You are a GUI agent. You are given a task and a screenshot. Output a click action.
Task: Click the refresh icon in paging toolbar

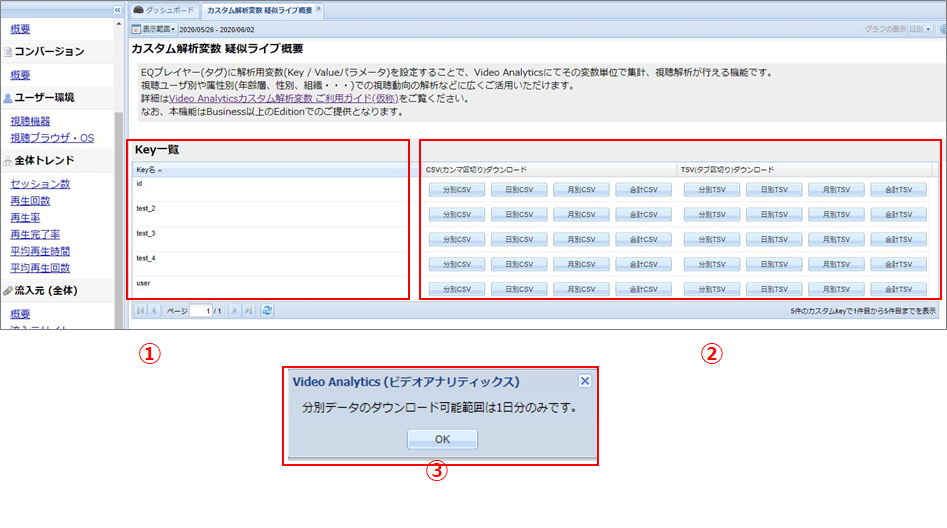pos(267,311)
